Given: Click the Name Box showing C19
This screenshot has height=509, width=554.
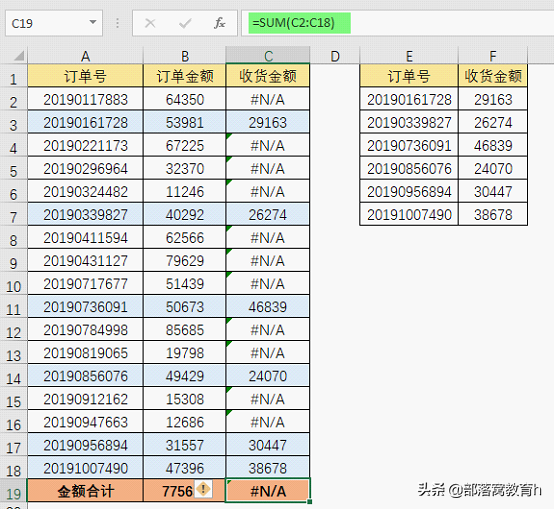Looking at the screenshot, I should 54,23.
